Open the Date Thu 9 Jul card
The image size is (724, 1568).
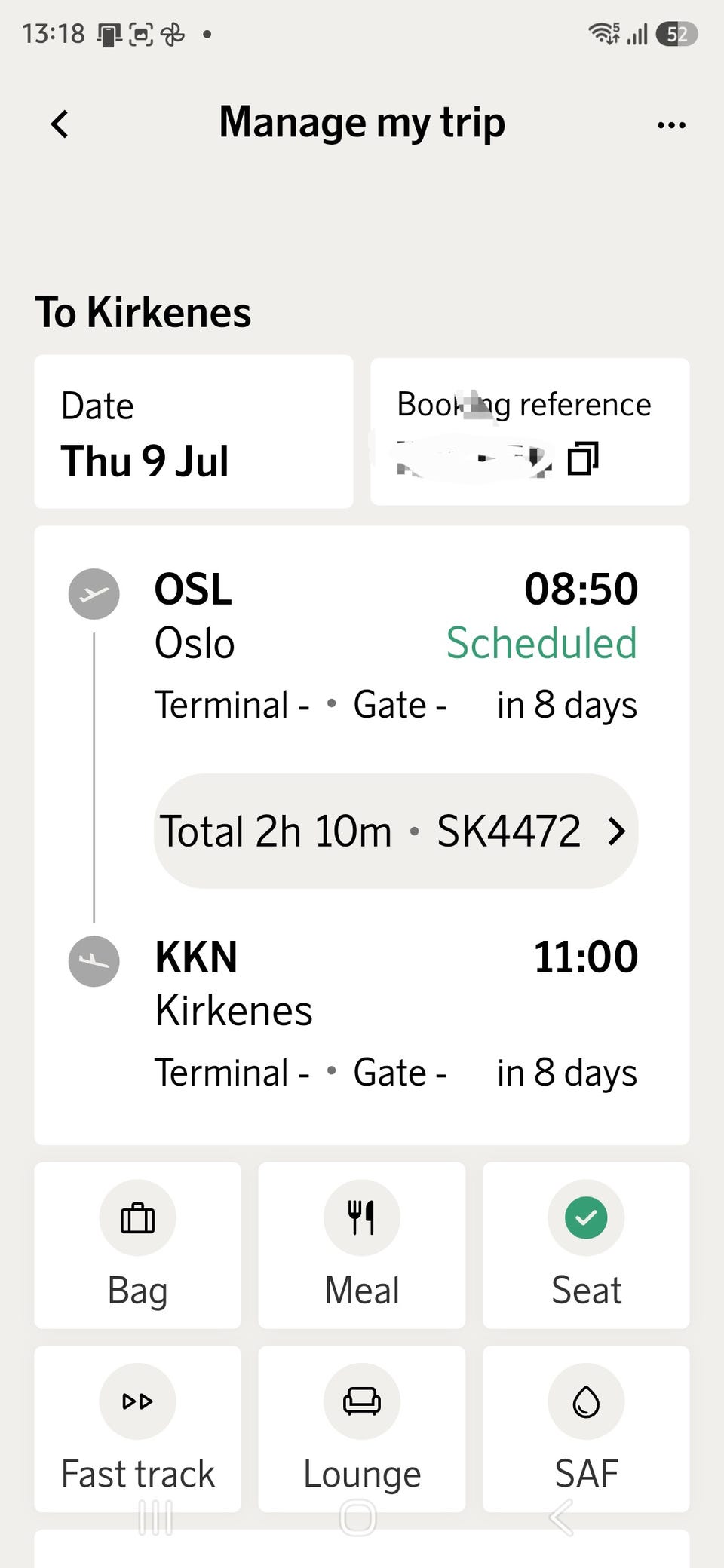[x=194, y=432]
